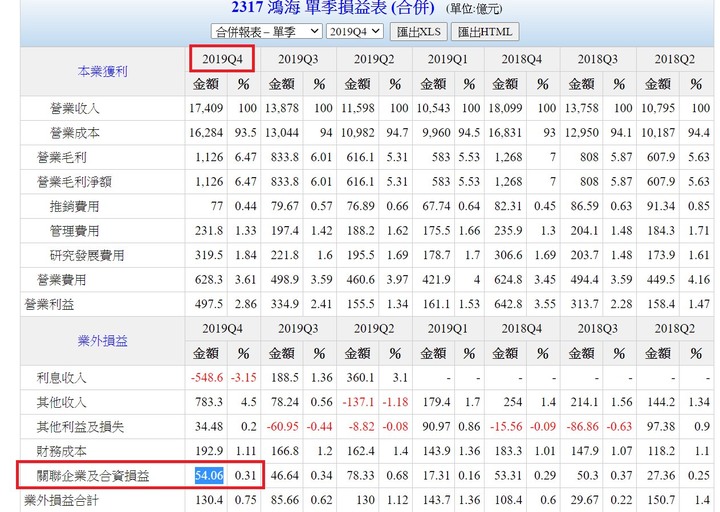
Task: Open the 業外損益 link
Action: (102, 341)
